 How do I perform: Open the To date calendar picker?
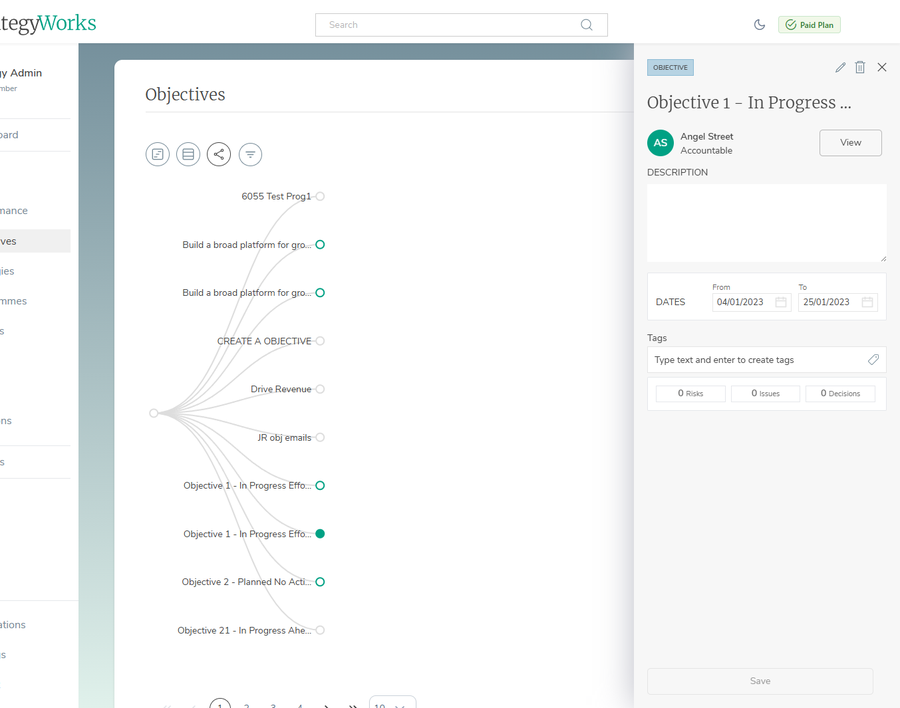pos(867,302)
